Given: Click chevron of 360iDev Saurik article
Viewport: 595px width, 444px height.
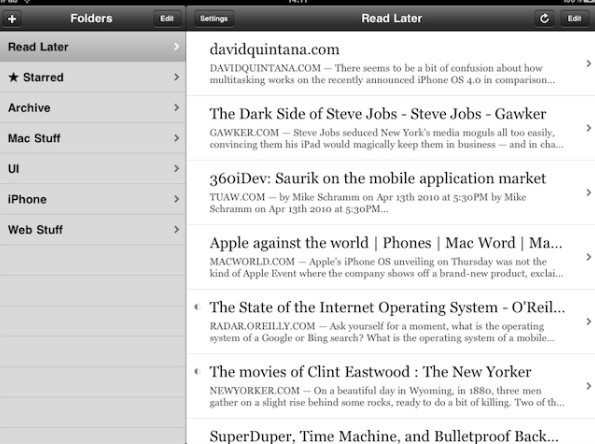Looking at the screenshot, I should click(589, 192).
